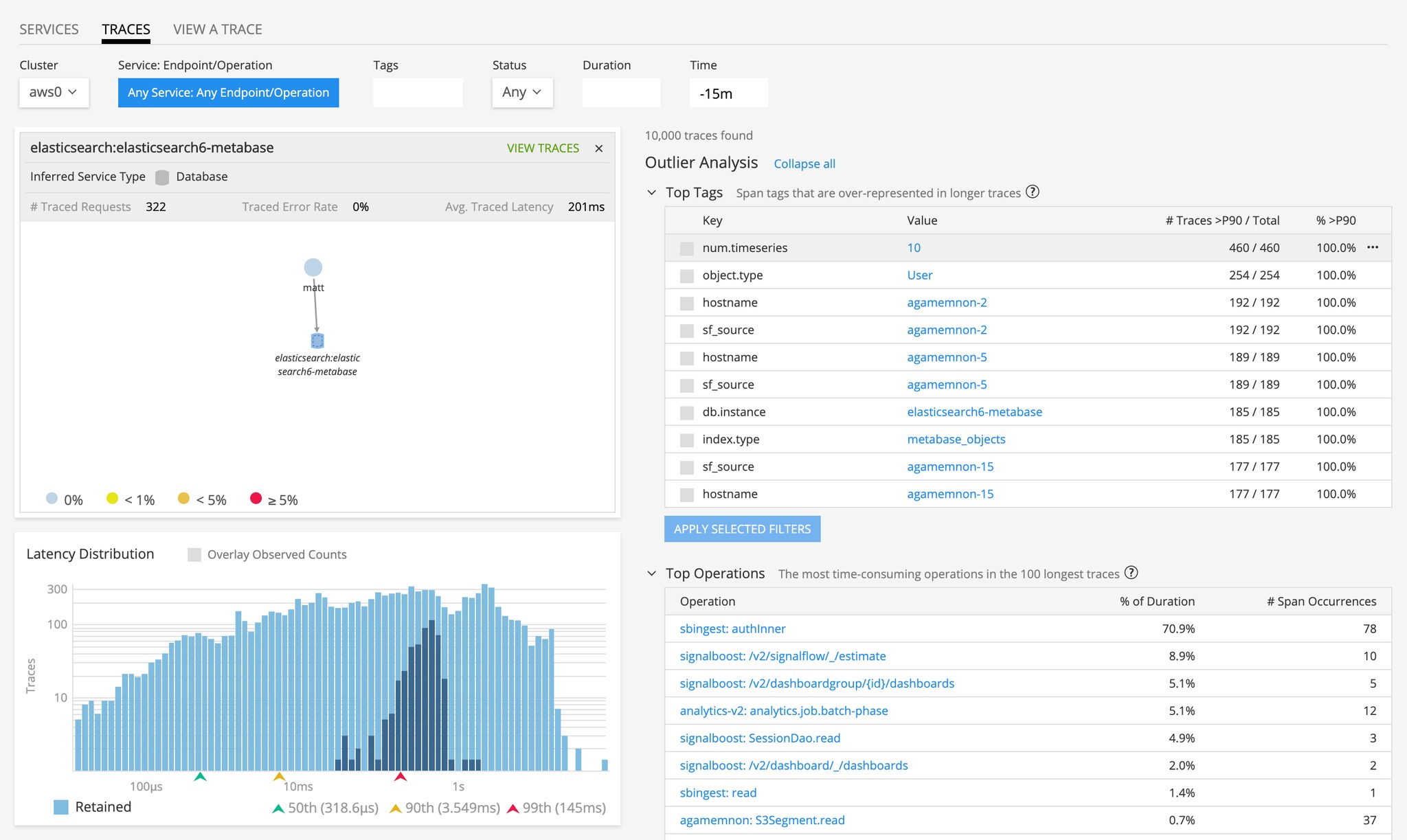Focus the Tags filter field

418,92
